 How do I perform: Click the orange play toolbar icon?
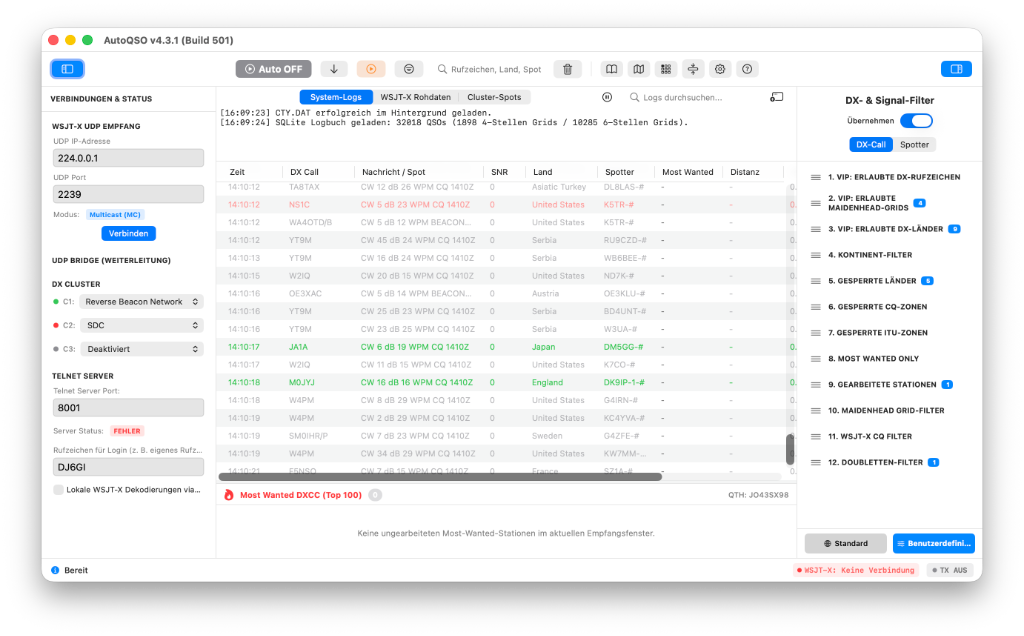(371, 69)
